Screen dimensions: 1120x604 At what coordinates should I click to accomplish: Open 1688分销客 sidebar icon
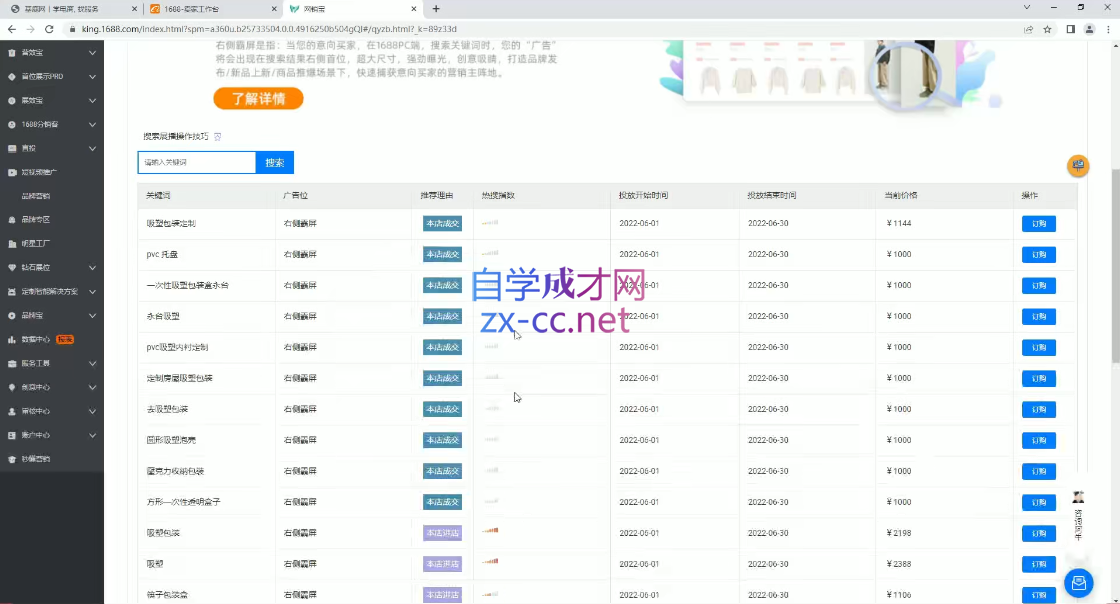[11, 125]
